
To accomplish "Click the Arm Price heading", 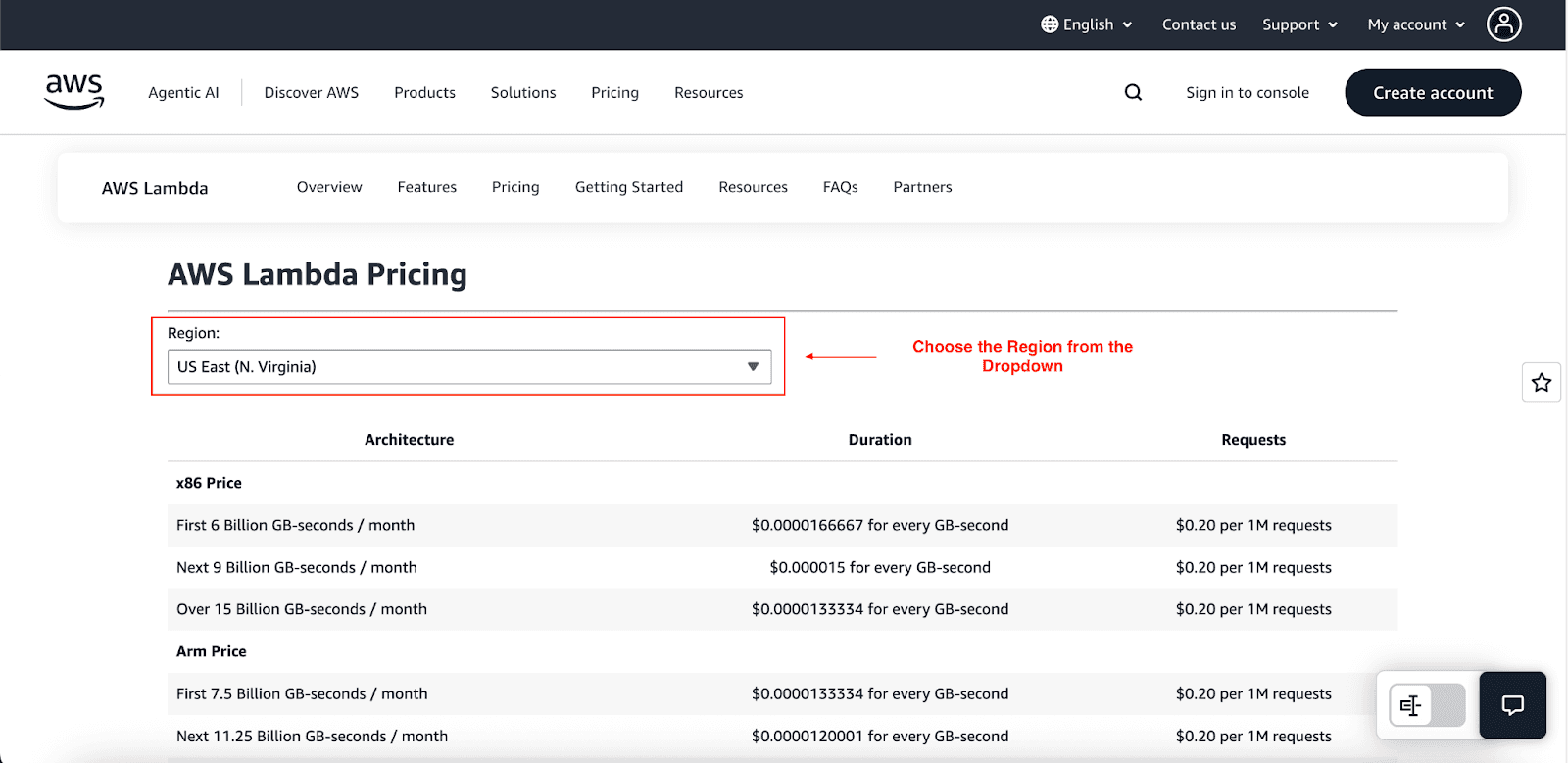I will pos(212,651).
